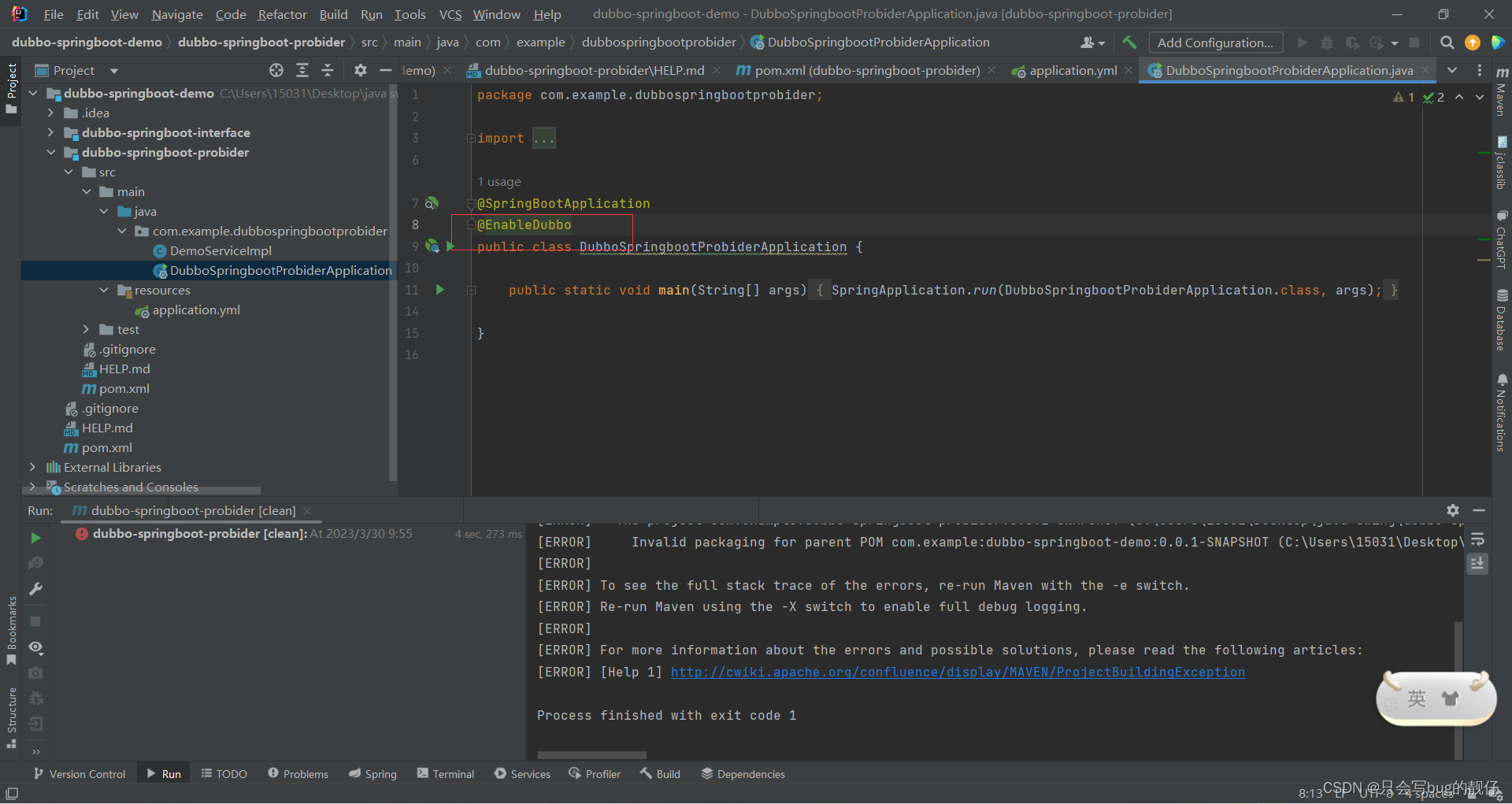Open Run panel wrench settings icon

[35, 589]
